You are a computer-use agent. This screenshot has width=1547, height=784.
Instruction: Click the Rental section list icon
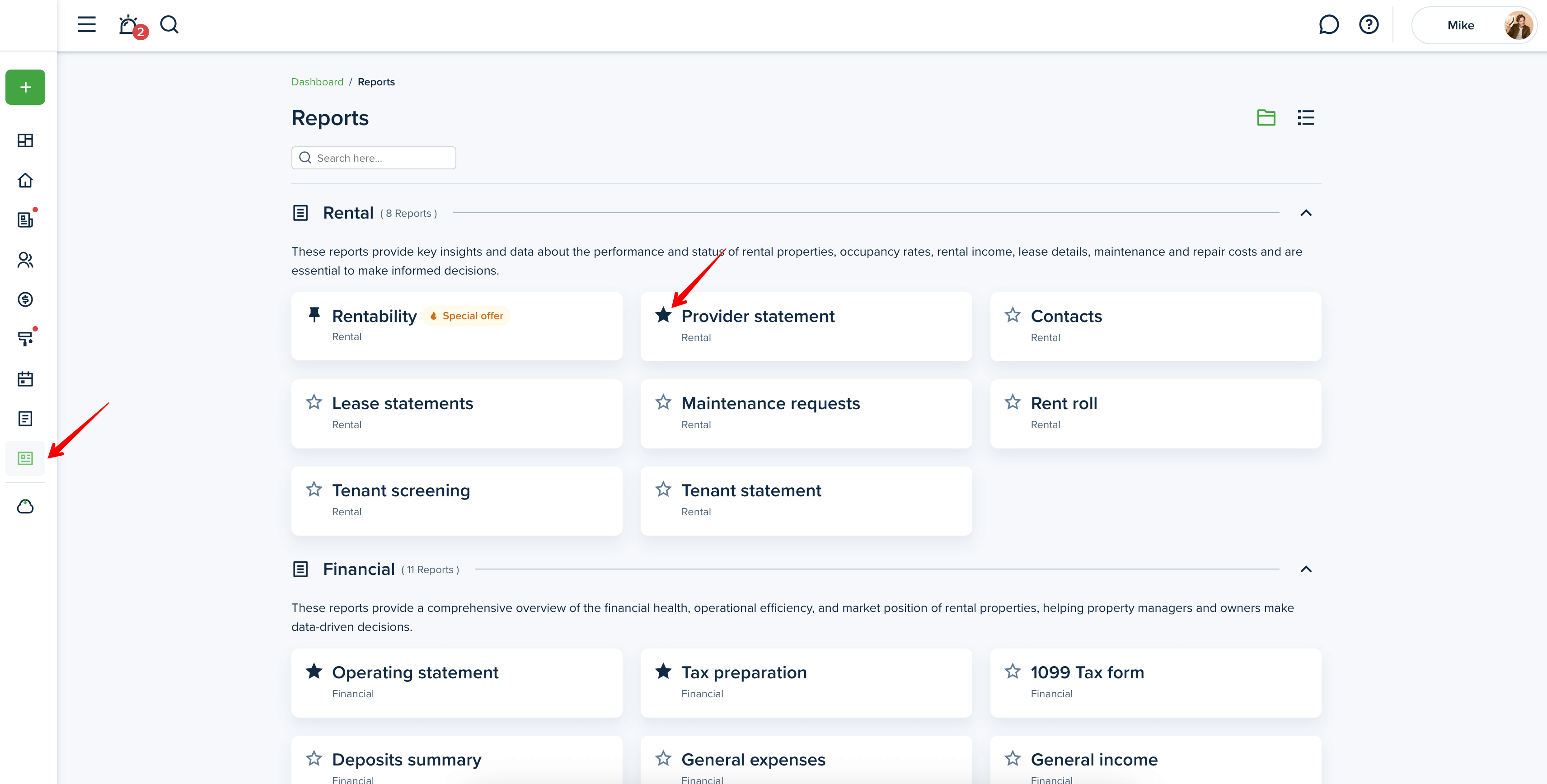pos(300,213)
